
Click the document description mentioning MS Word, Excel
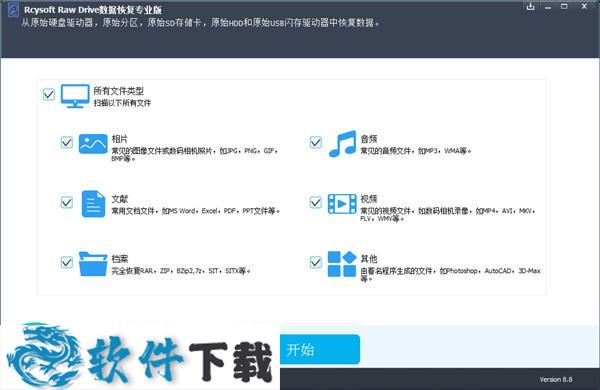tap(196, 211)
